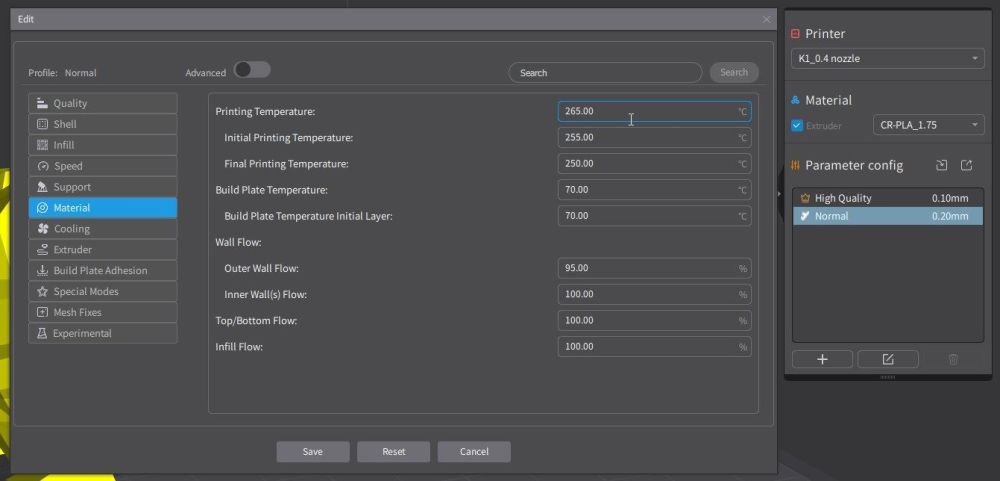Open the Build Plate Adhesion tab
The height and width of the screenshot is (481, 1000).
[103, 270]
